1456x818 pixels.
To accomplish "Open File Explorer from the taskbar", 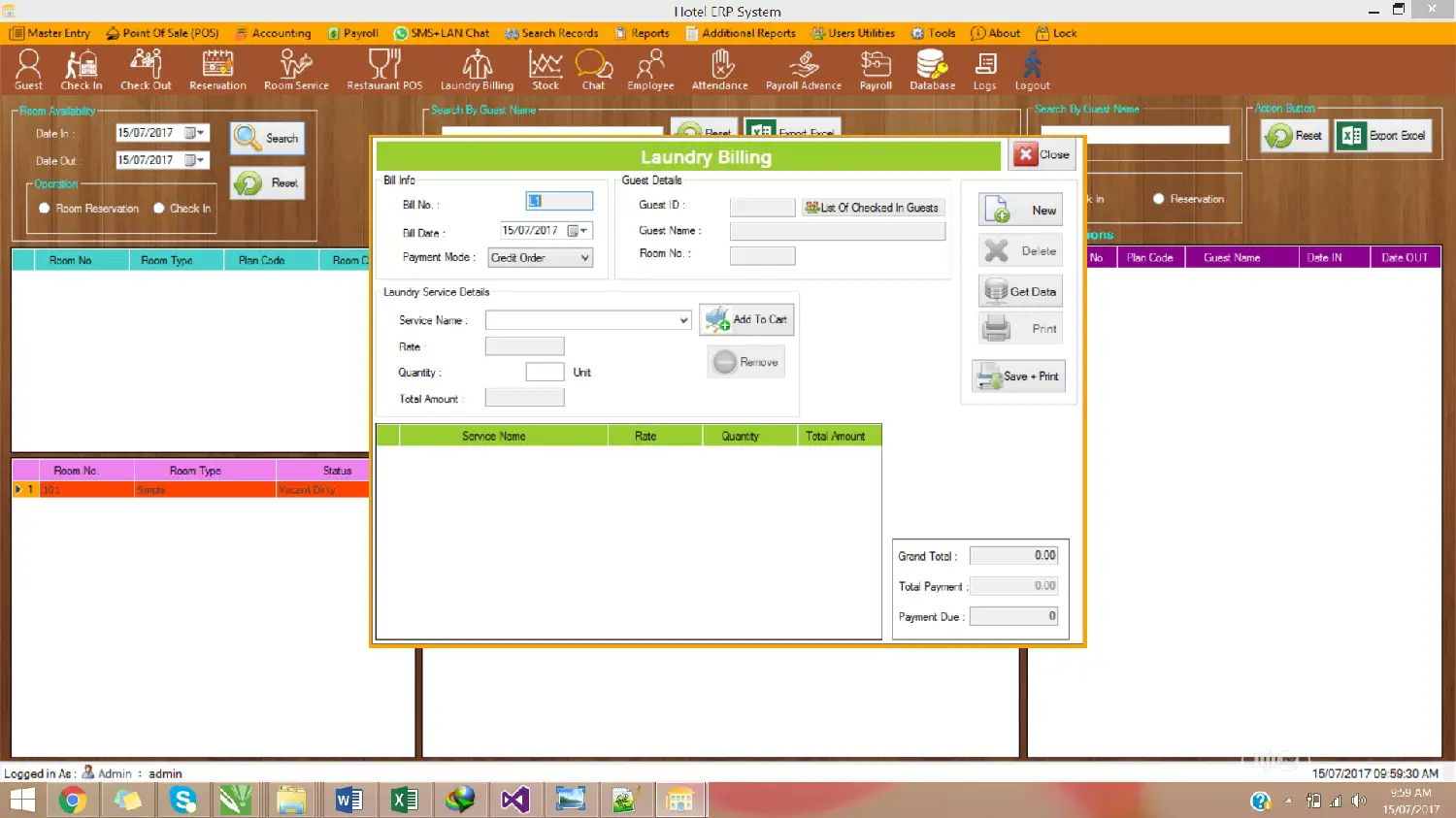I will [290, 801].
